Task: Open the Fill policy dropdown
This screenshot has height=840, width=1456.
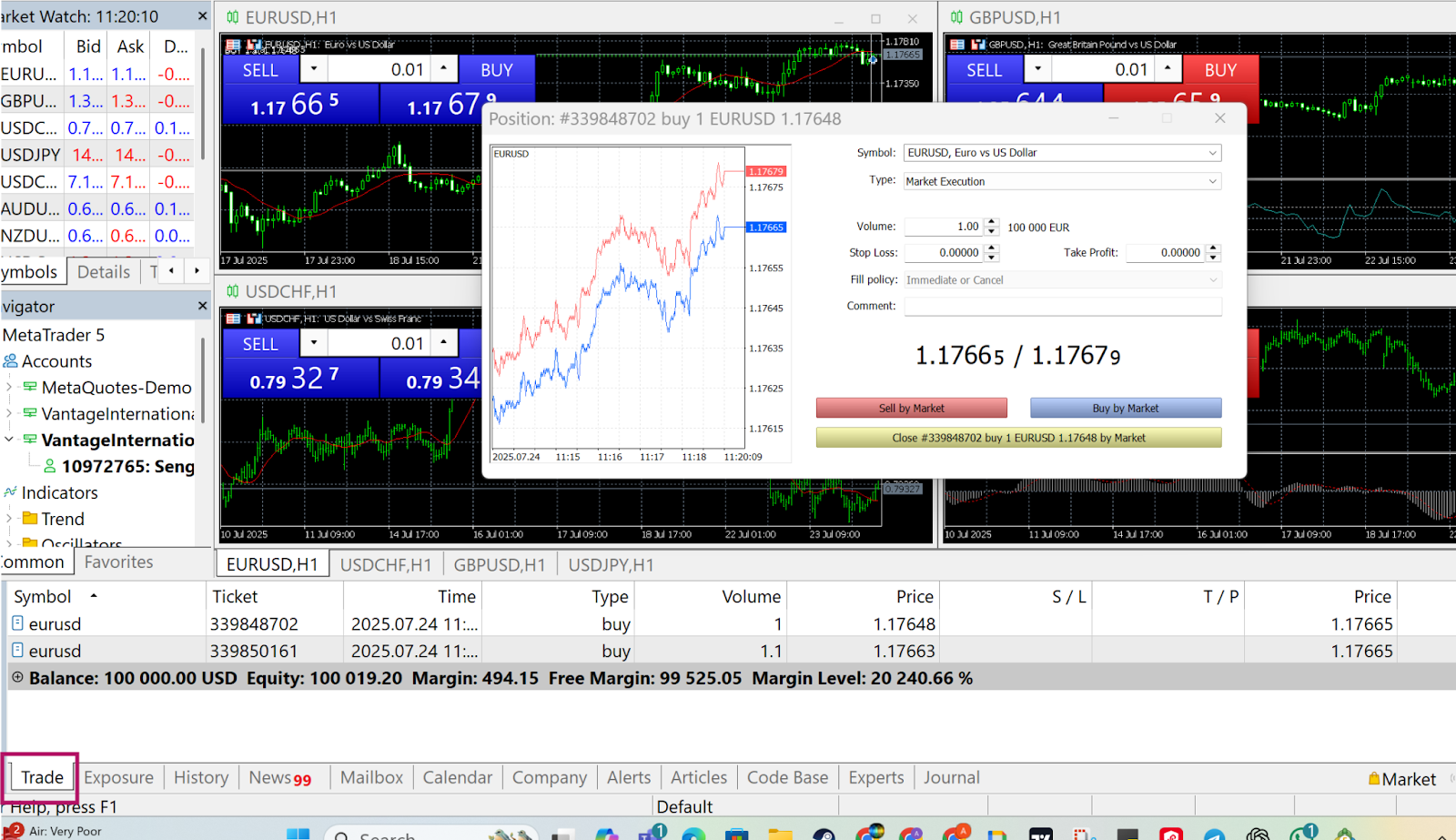Action: coord(1213,279)
